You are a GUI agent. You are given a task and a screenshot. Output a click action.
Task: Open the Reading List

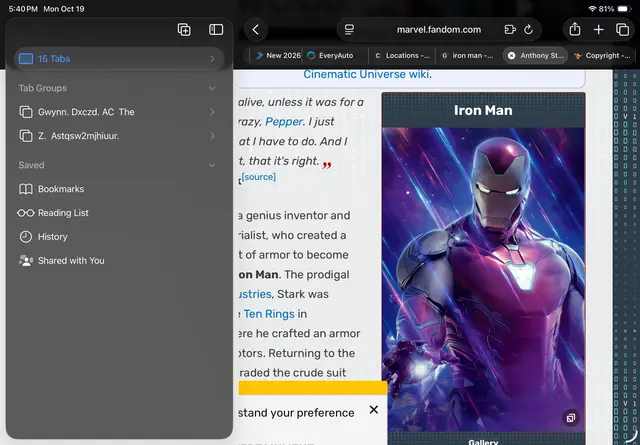coord(118,213)
